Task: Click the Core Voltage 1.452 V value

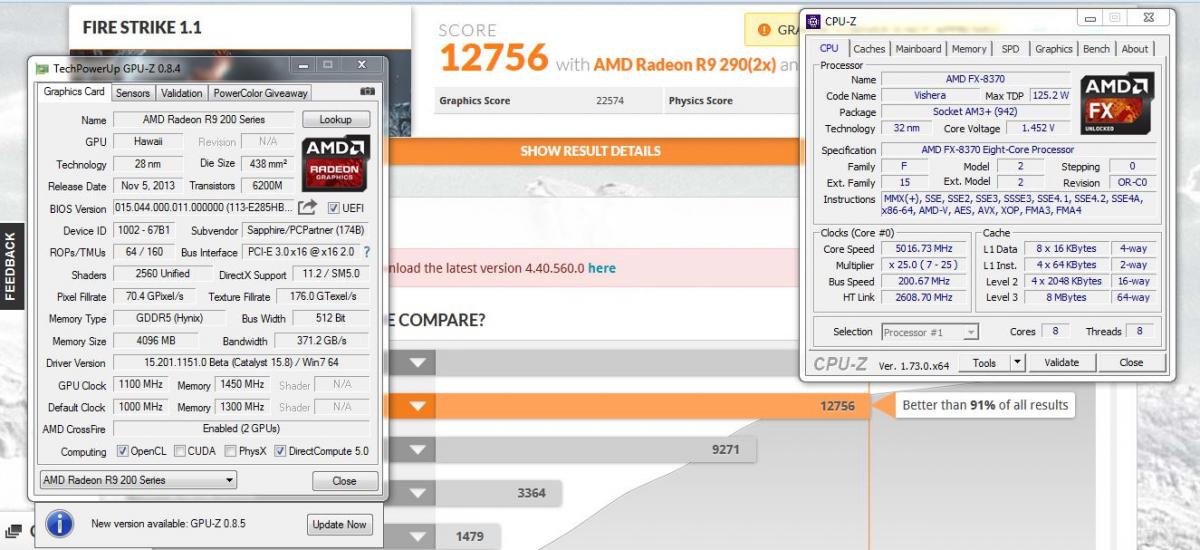Action: (1037, 128)
